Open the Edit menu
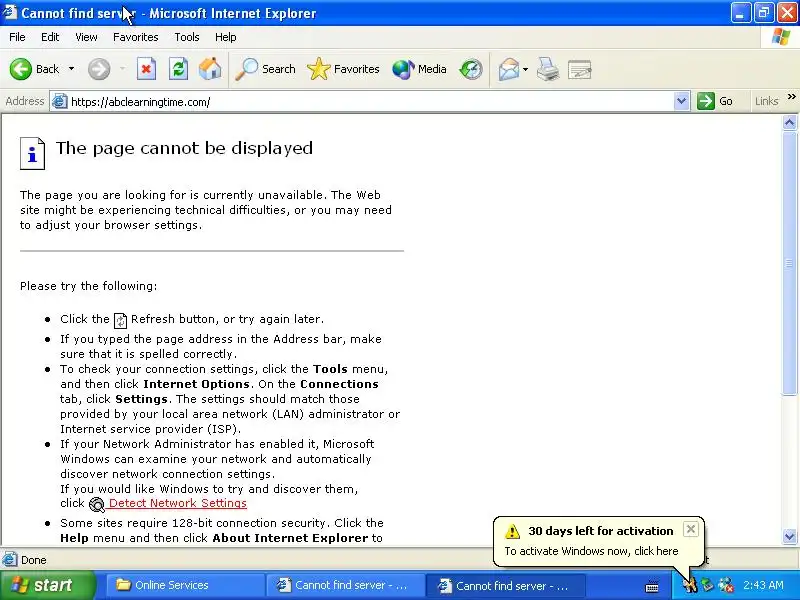Viewport: 800px width, 600px height. pos(50,37)
